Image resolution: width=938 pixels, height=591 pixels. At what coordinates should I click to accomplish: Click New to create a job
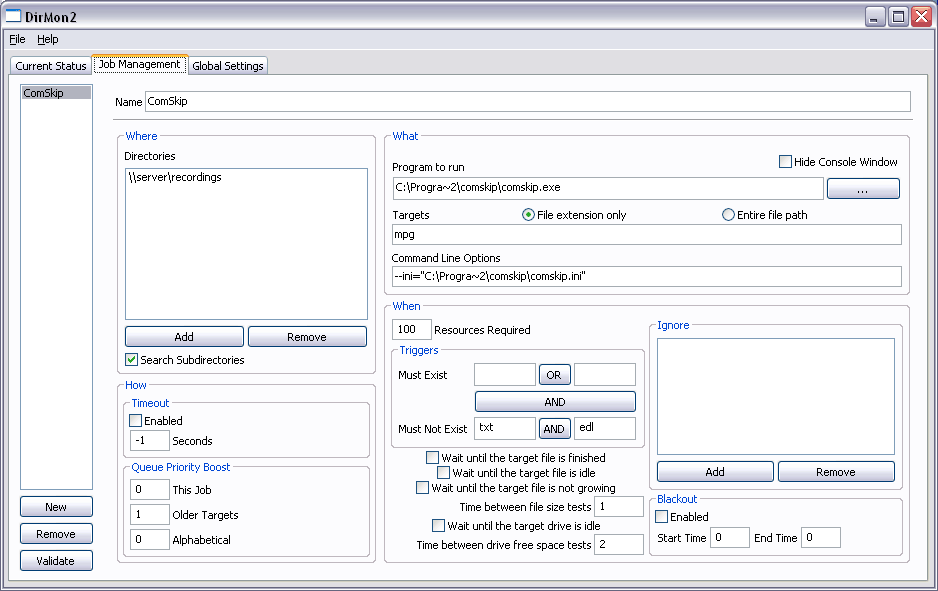coord(56,507)
